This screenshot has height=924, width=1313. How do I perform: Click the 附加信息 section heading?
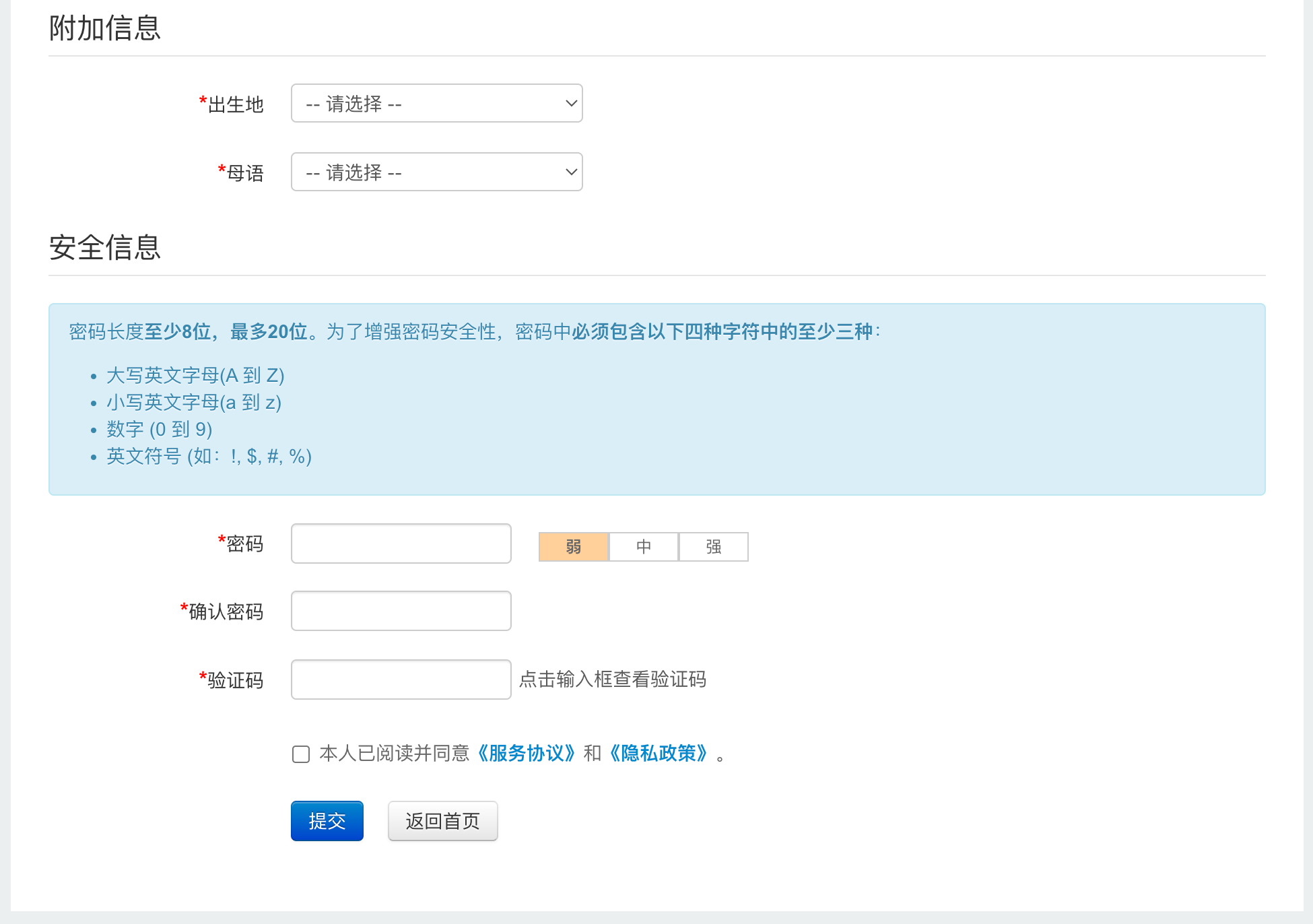[105, 28]
